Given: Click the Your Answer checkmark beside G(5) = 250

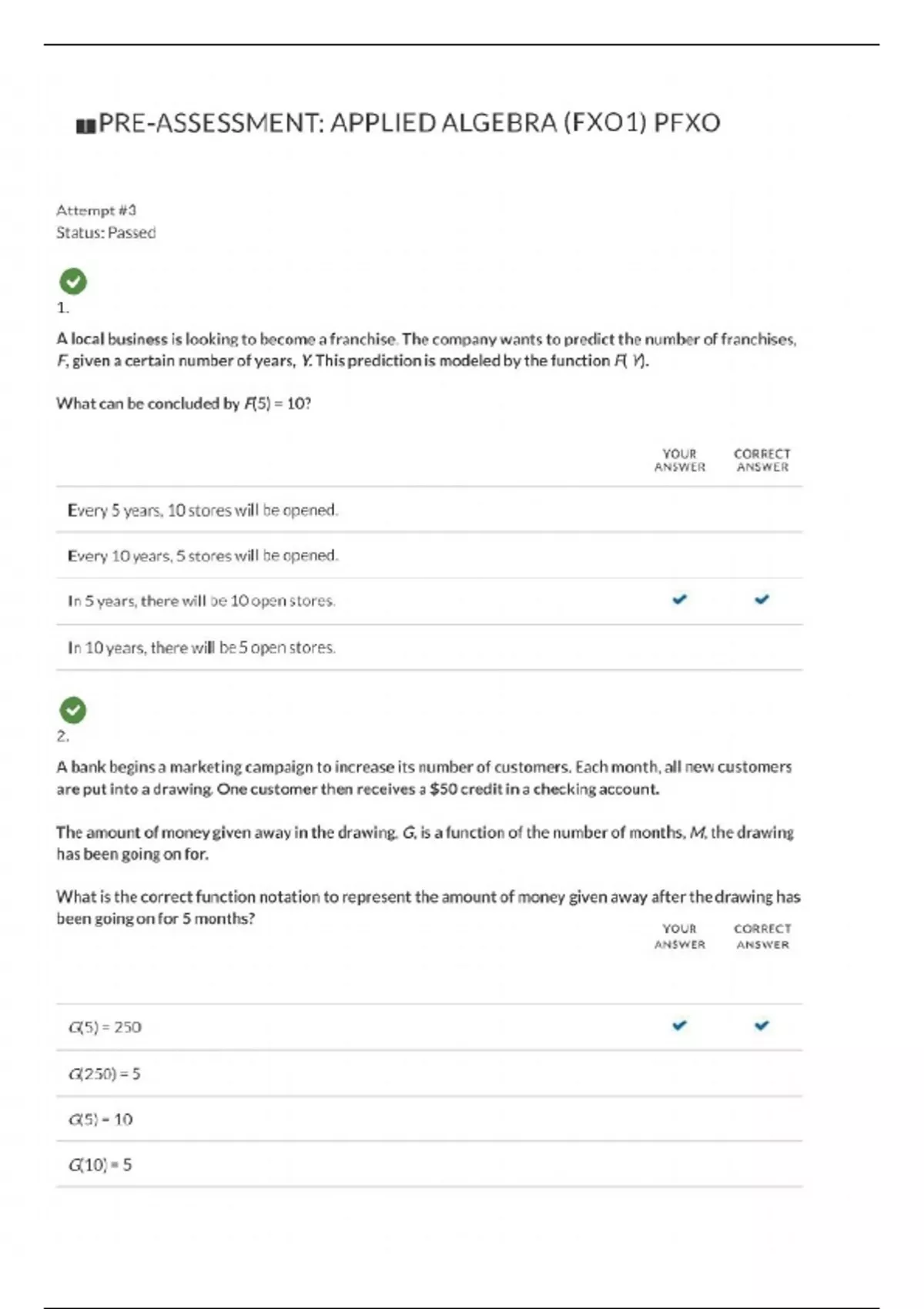Looking at the screenshot, I should point(679,1026).
